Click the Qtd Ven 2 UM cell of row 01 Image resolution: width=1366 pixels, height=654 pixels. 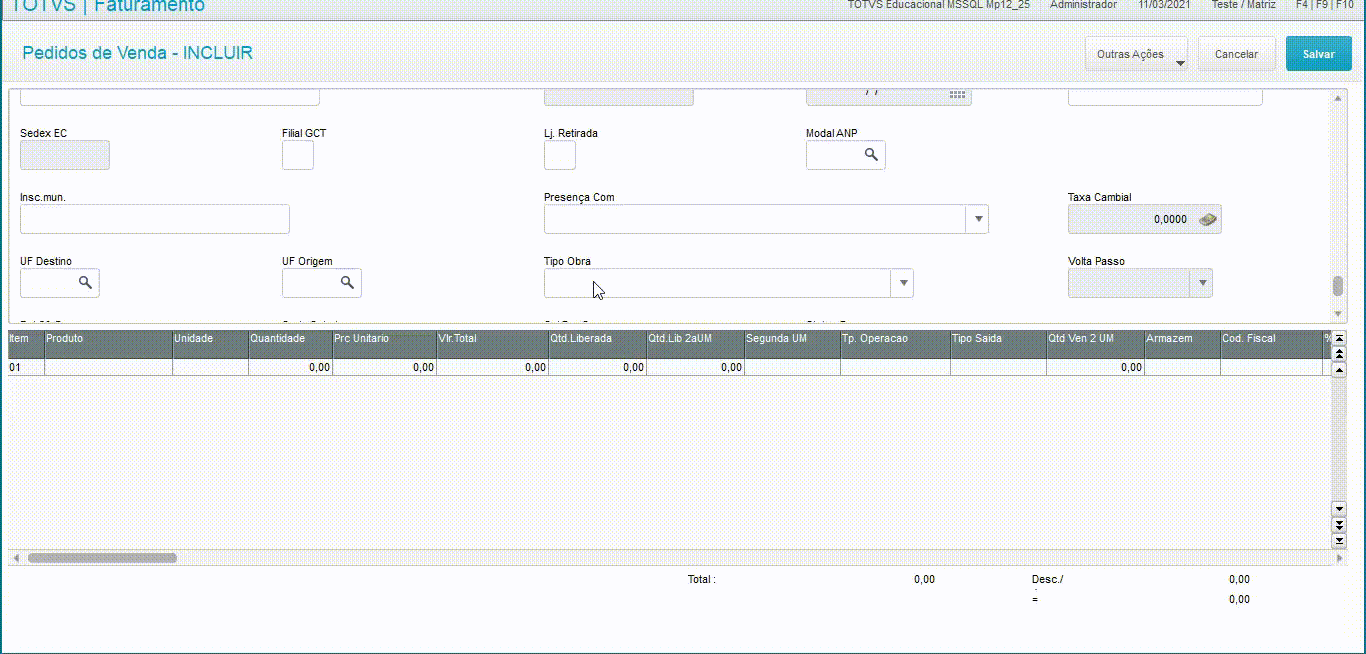[x=1096, y=367]
